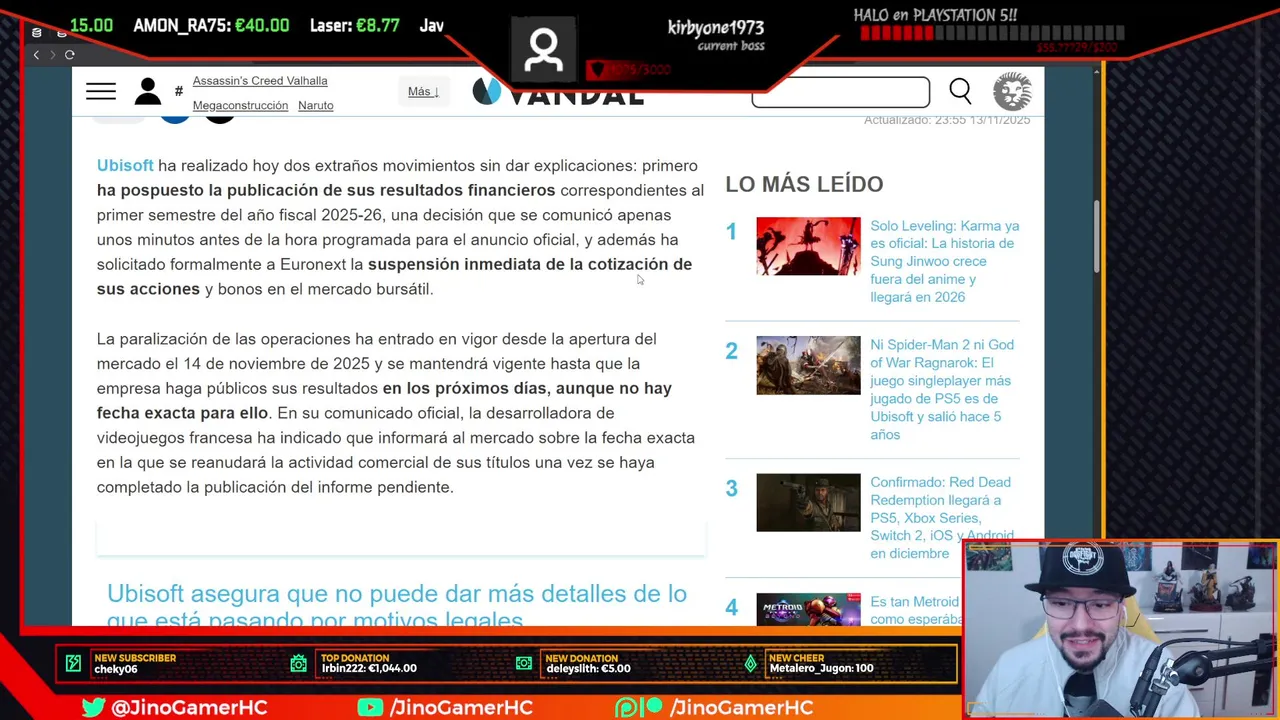1280x720 pixels.
Task: Click ranking number 1 in most-read list
Action: [731, 232]
